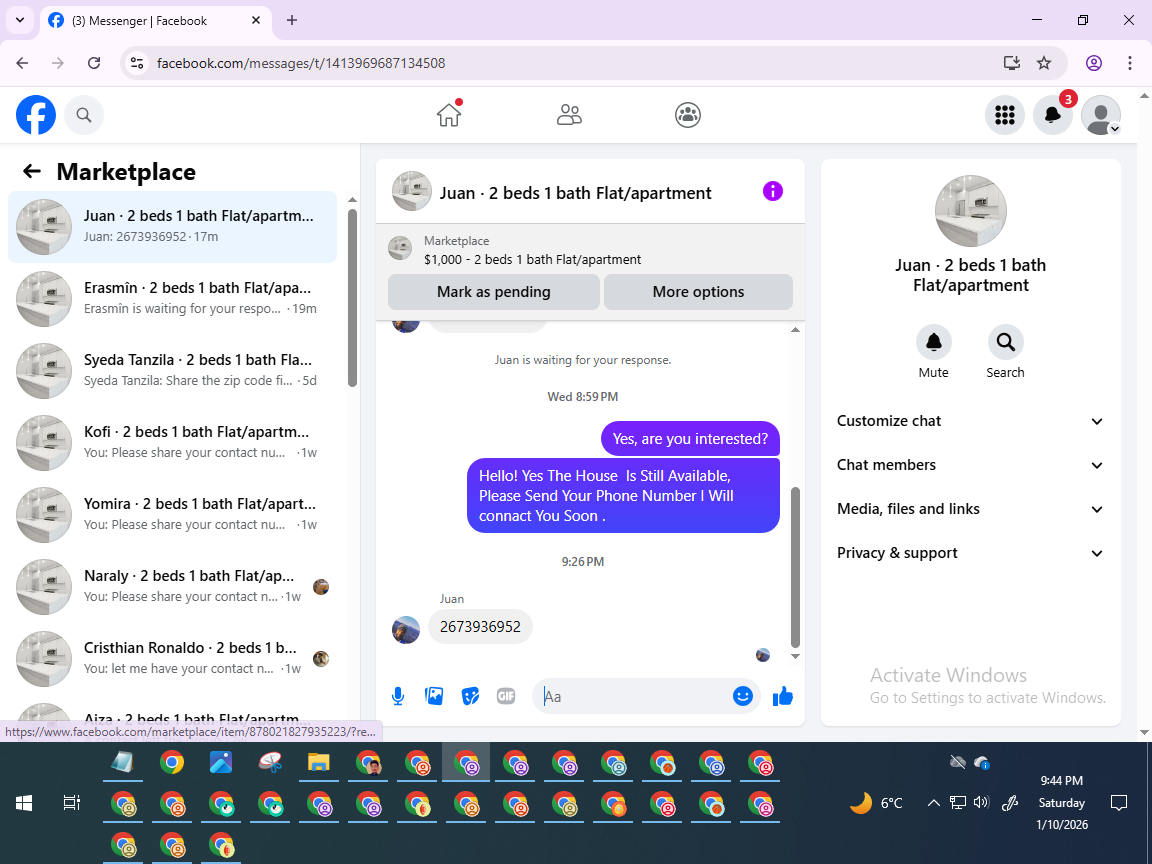Viewport: 1152px width, 864px height.
Task: Open Cristhian Ronaldo conversation
Action: [x=172, y=658]
